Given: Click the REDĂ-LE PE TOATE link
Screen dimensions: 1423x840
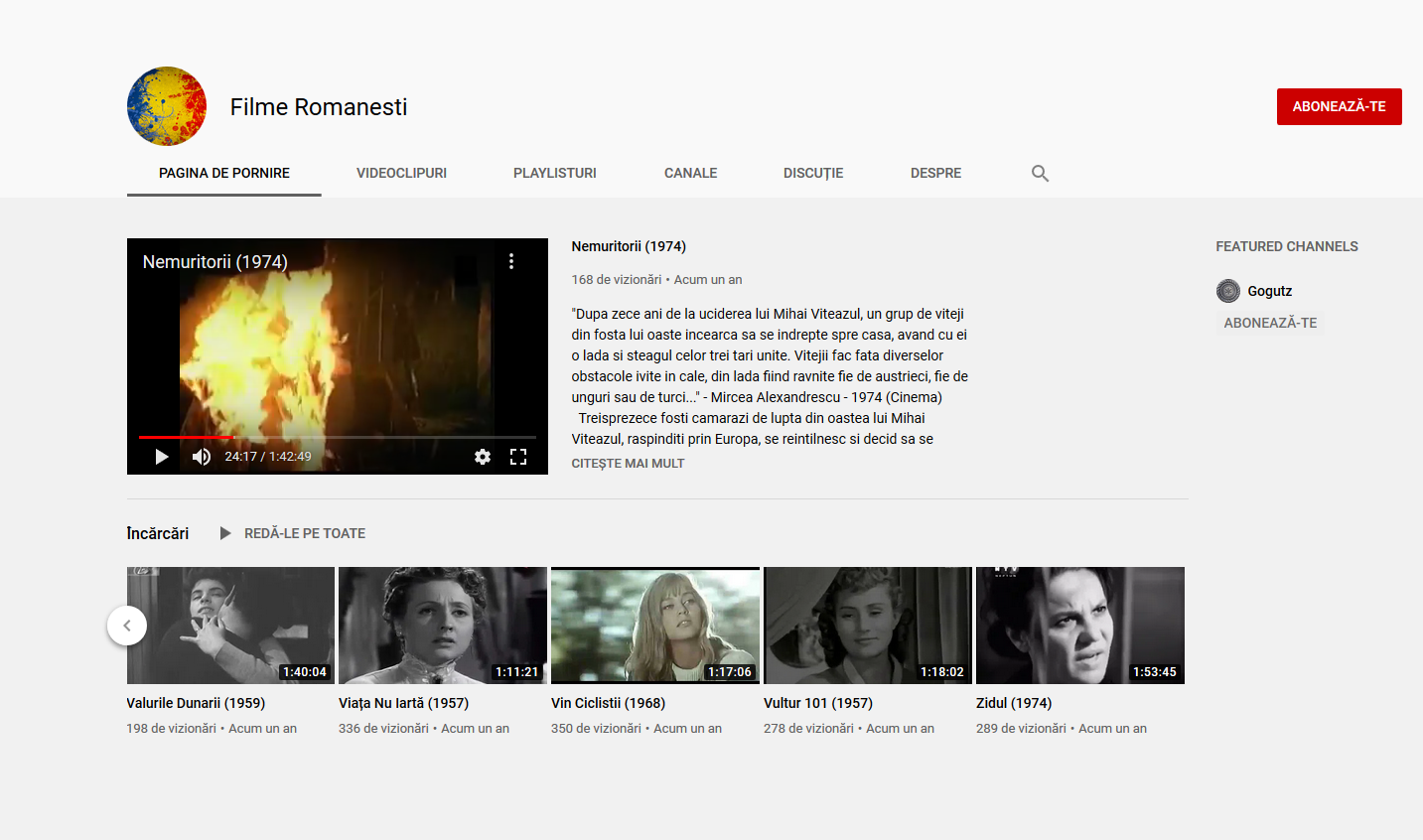Looking at the screenshot, I should pos(305,533).
